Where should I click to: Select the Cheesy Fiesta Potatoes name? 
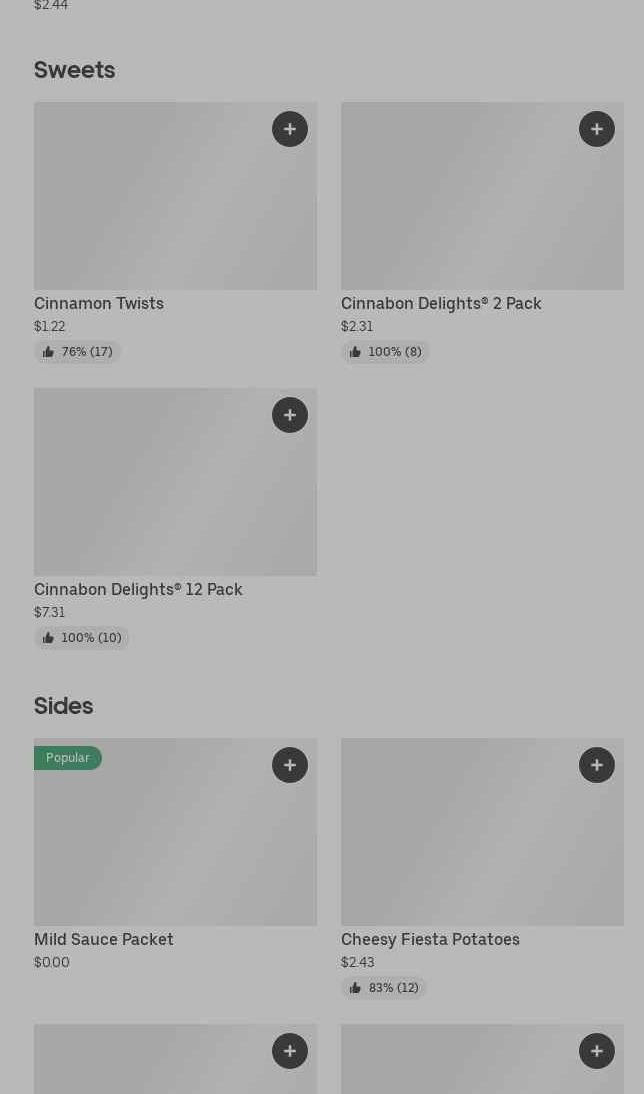pos(430,939)
